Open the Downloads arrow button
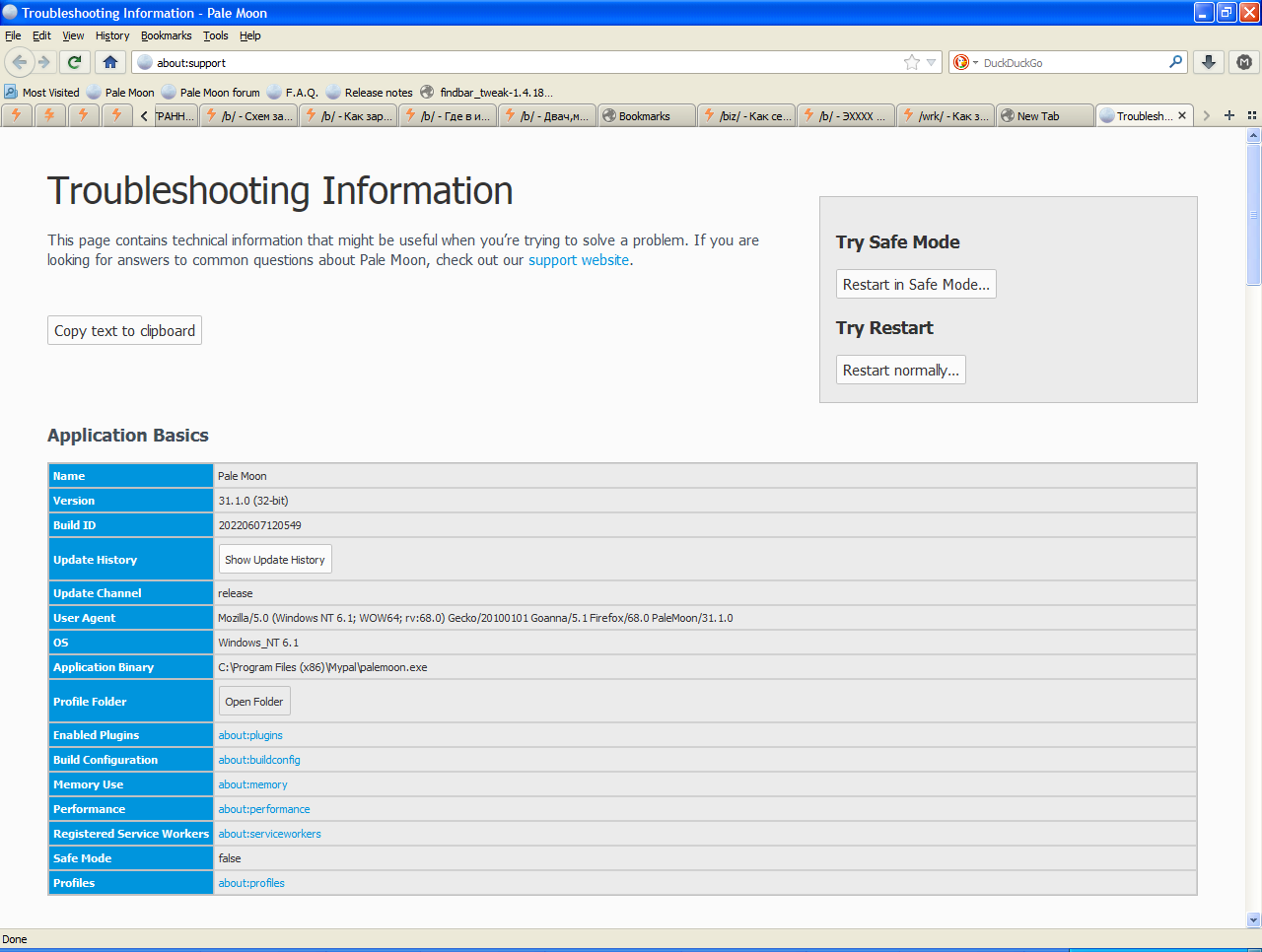Viewport: 1262px width, 952px height. point(1209,62)
